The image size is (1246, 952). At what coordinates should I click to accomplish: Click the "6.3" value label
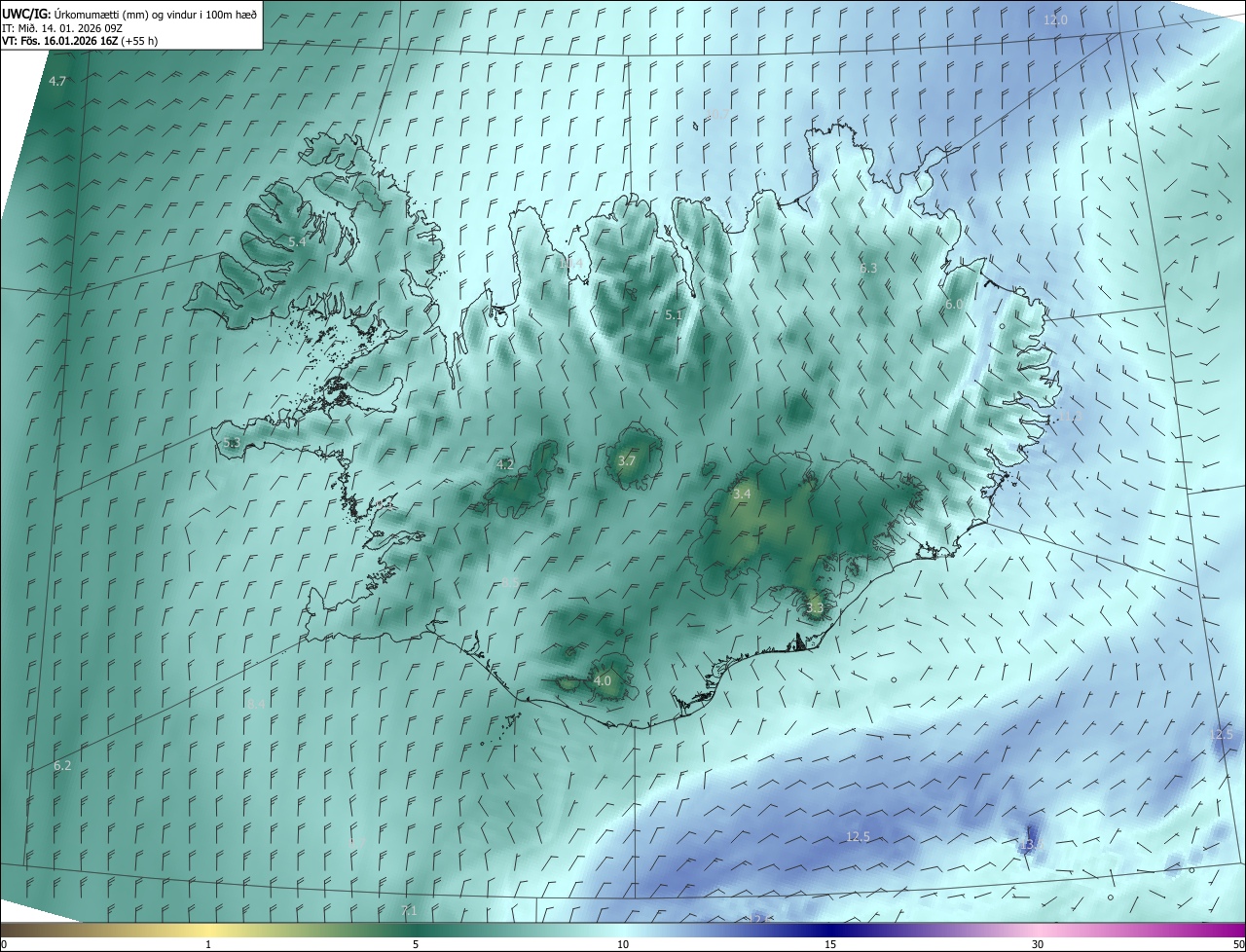pyautogui.click(x=868, y=269)
